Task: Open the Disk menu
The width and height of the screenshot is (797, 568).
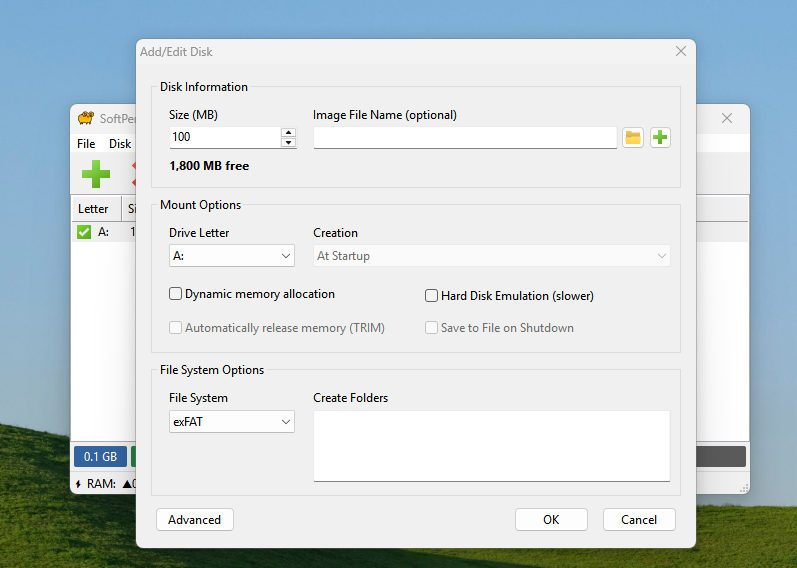Action: 119,144
